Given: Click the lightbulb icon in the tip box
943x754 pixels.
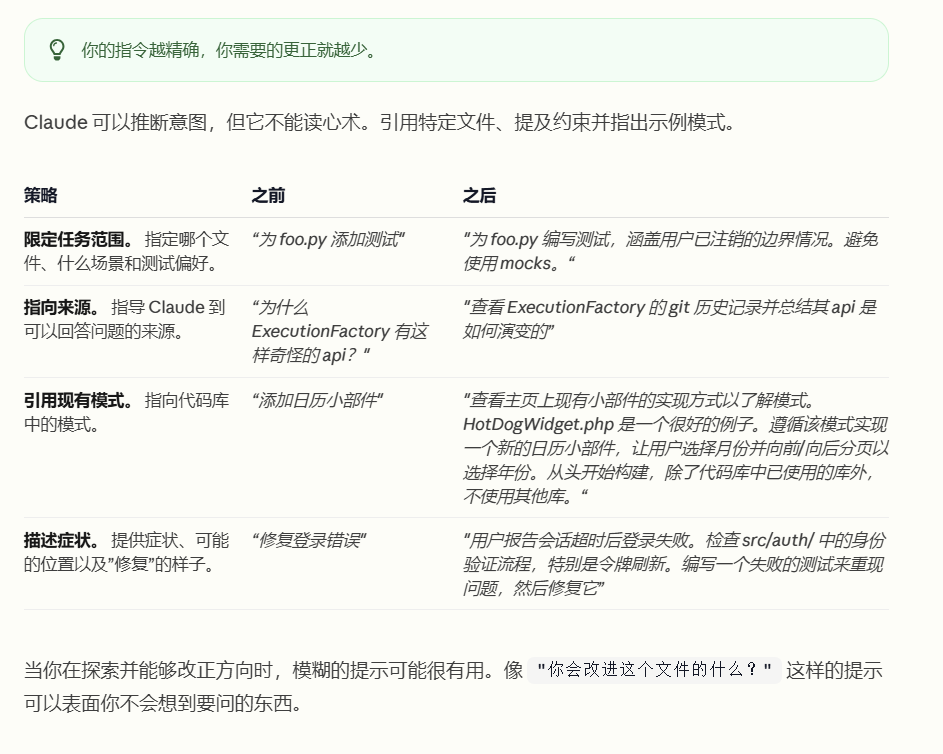Looking at the screenshot, I should [57, 50].
